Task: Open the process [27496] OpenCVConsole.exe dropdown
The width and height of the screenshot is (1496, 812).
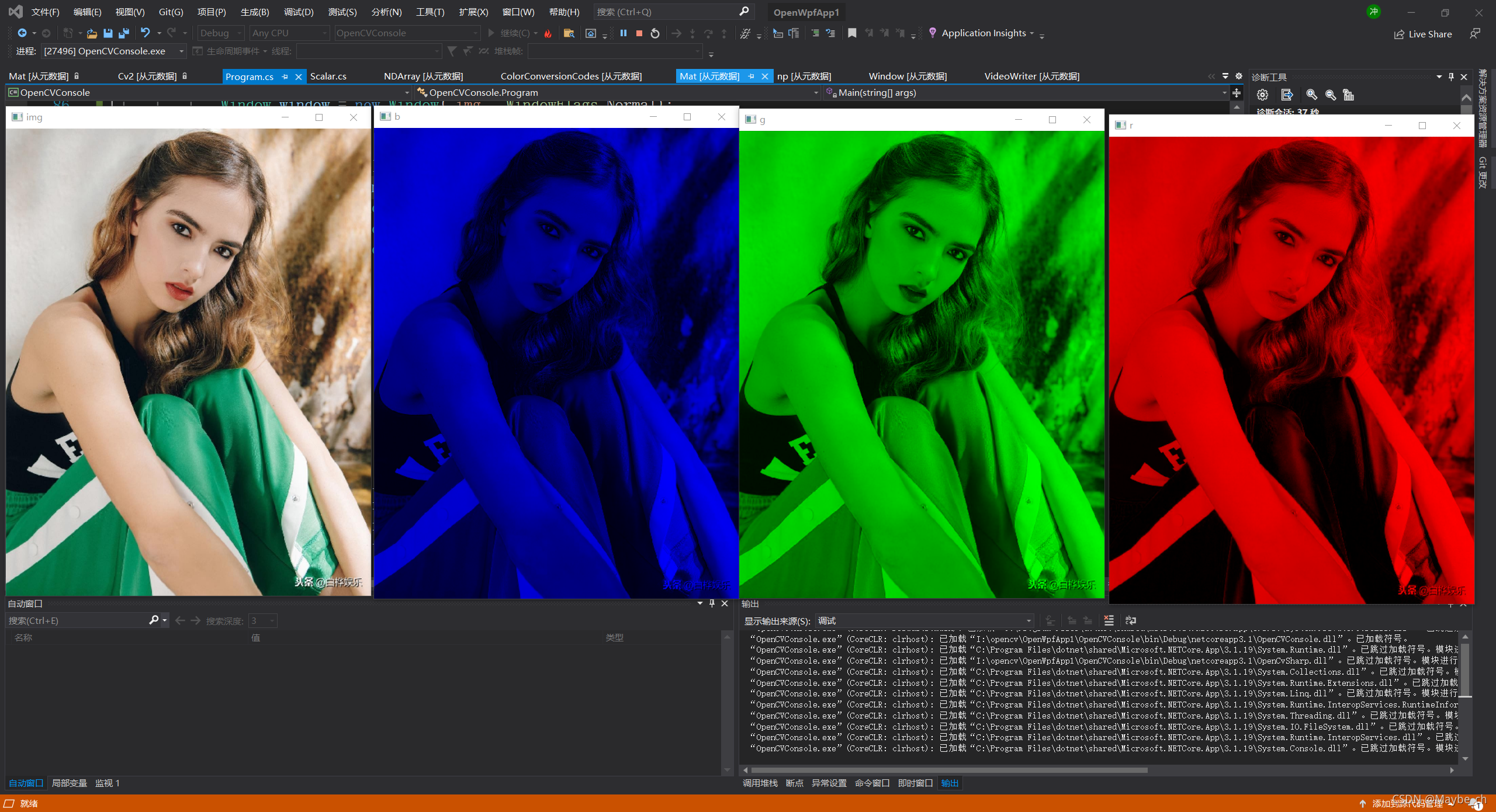Action: pos(114,51)
